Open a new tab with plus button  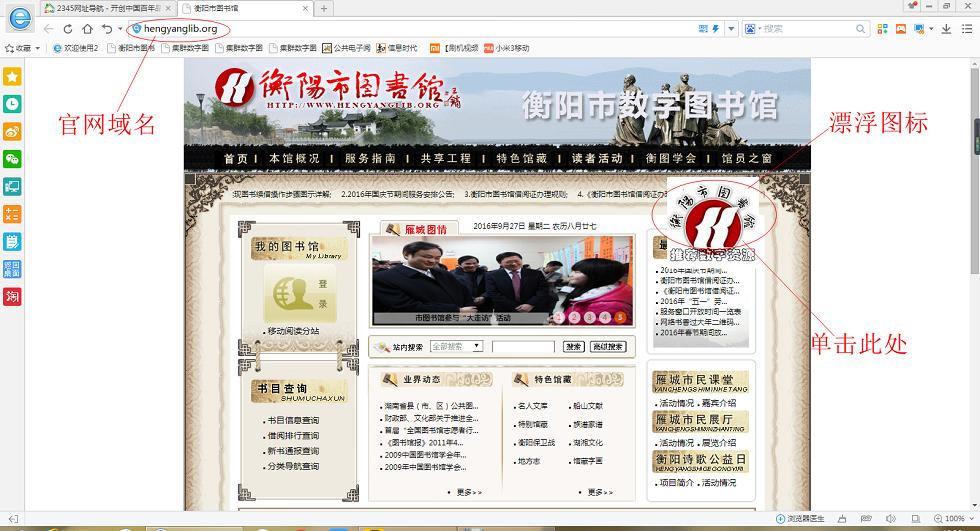[x=324, y=8]
